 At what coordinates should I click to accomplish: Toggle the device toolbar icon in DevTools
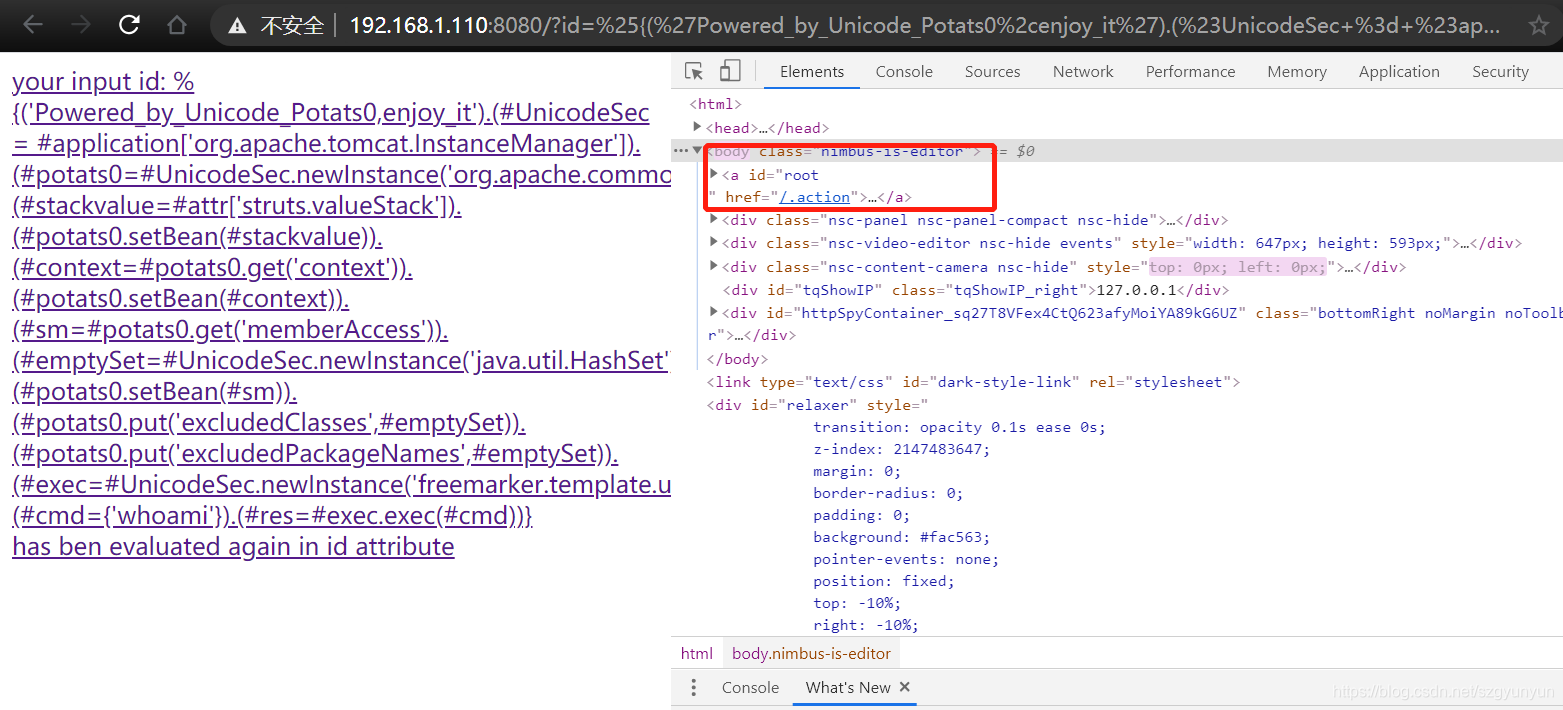click(730, 71)
